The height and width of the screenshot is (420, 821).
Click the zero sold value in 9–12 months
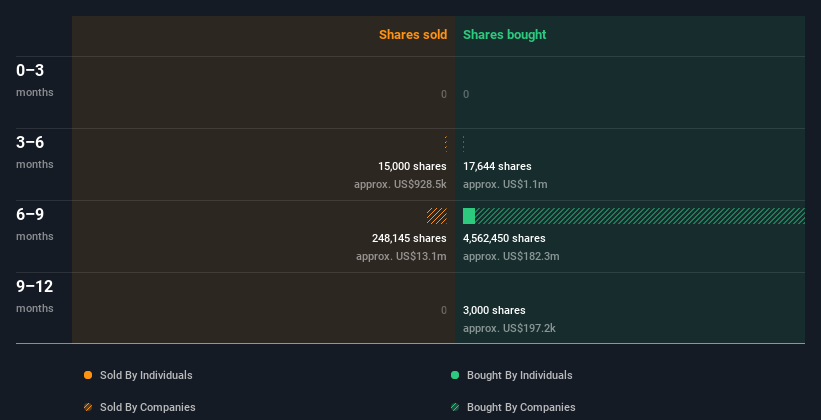(444, 310)
